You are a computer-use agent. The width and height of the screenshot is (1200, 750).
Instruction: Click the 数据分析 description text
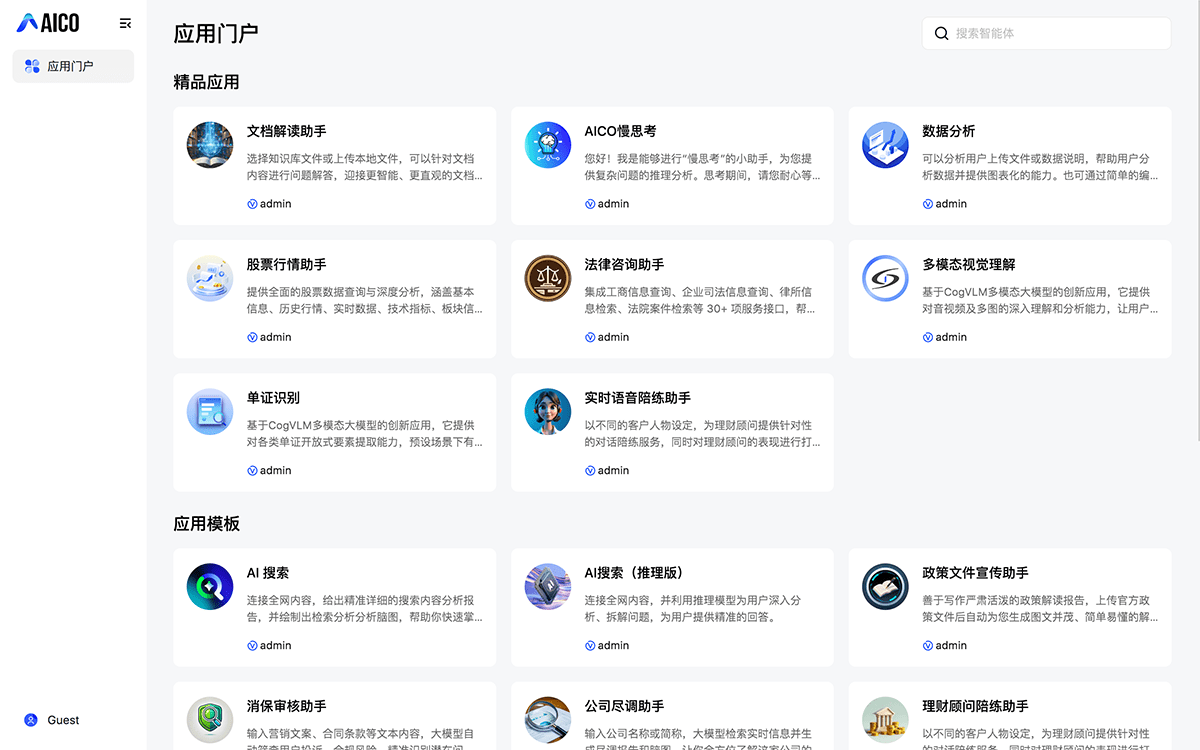(x=1040, y=167)
